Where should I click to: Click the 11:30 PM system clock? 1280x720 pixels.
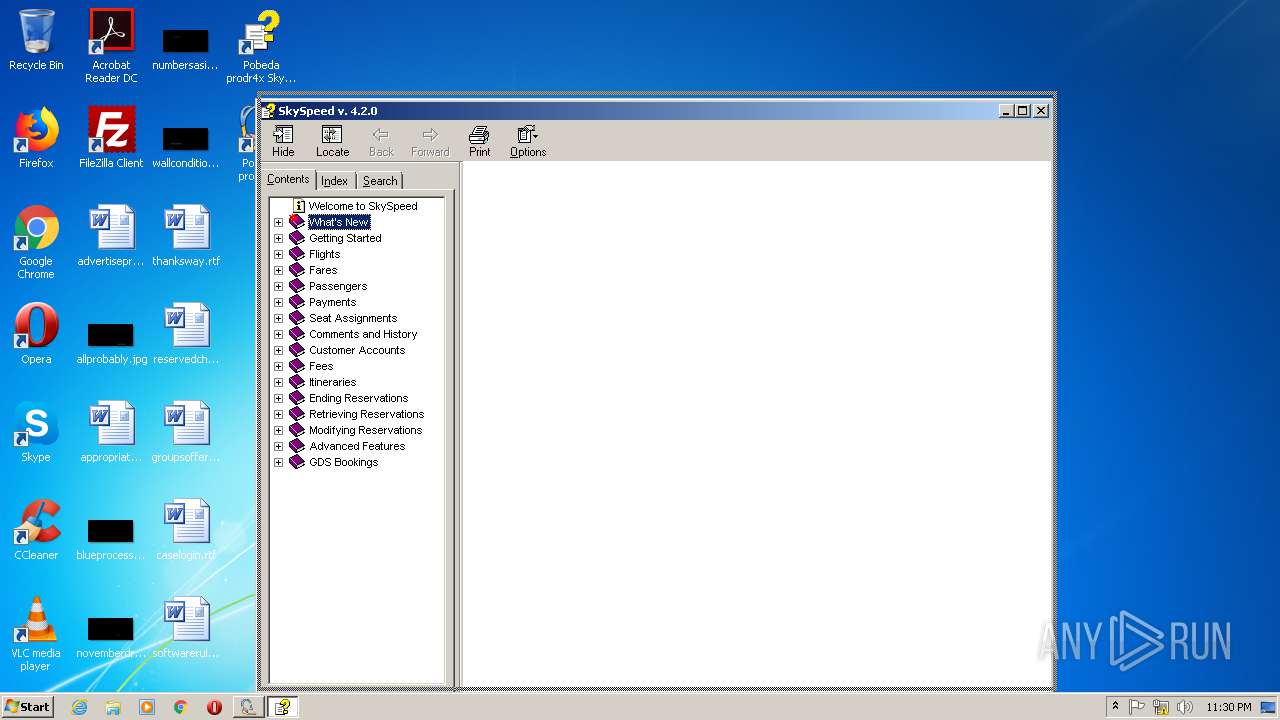[1228, 707]
